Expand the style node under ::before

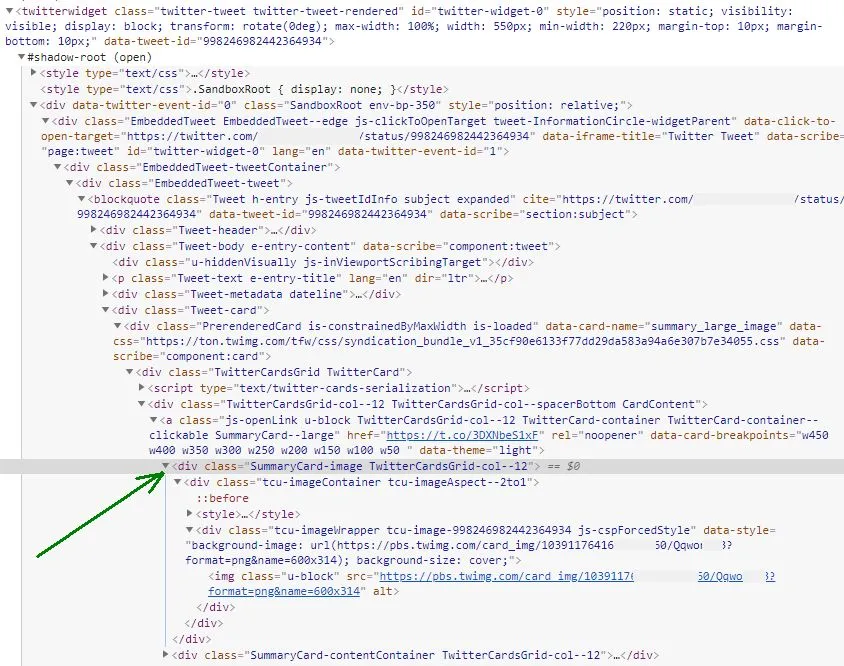(x=189, y=514)
